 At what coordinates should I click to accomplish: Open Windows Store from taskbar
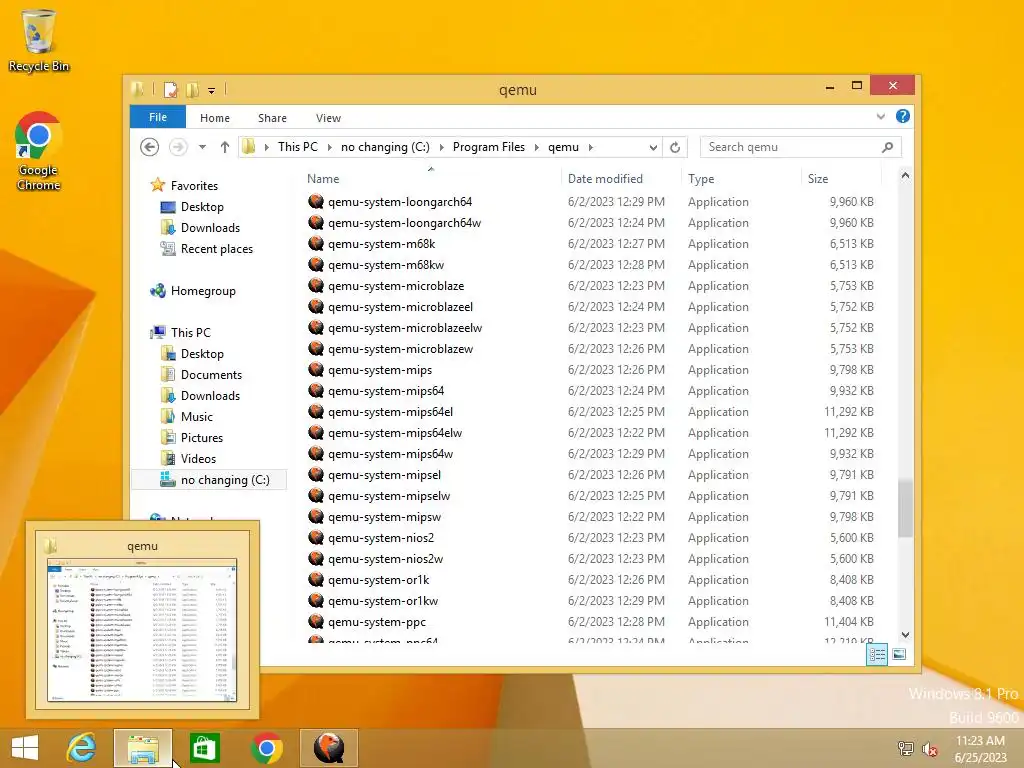pos(204,748)
